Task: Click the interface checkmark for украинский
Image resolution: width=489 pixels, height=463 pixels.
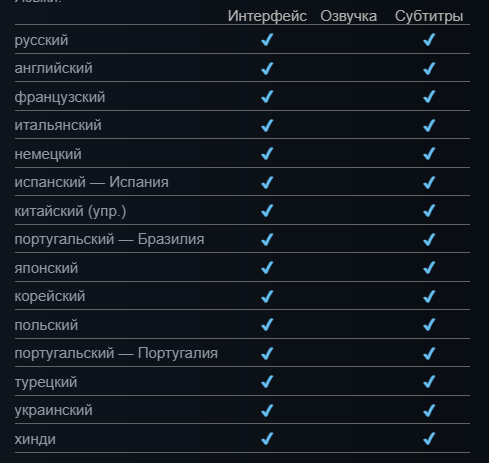Action: pos(267,410)
